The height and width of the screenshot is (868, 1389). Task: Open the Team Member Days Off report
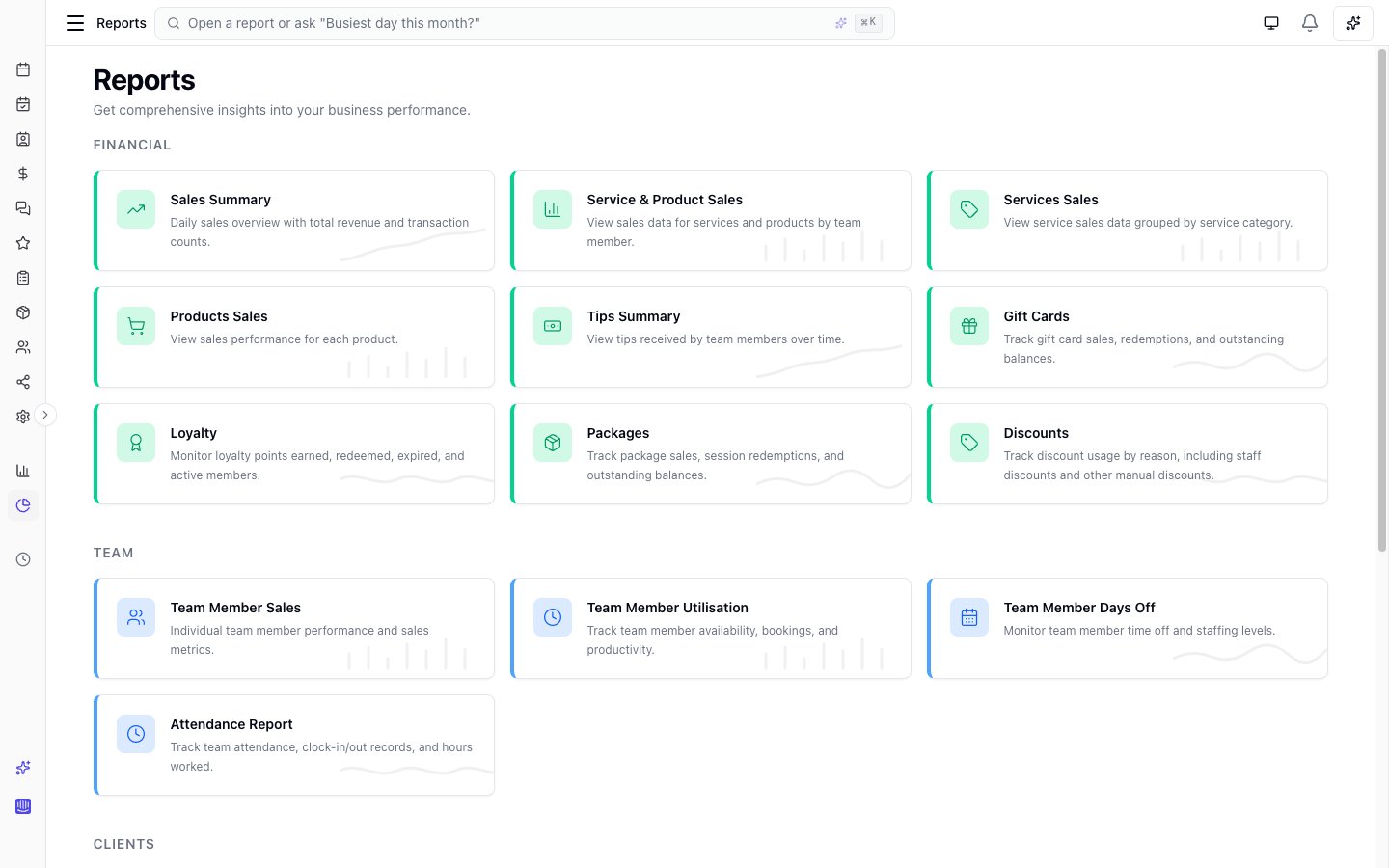(1128, 629)
